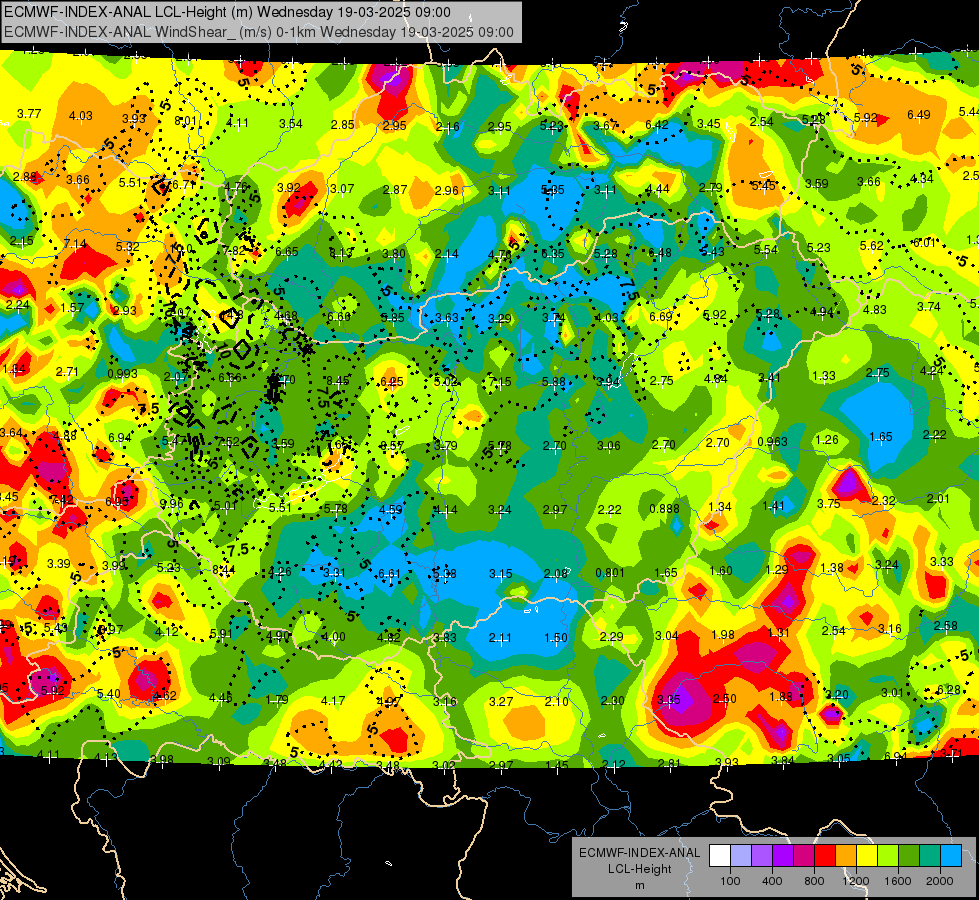
Task: Select the WindShear 0-1km title line
Action: [x=258, y=32]
